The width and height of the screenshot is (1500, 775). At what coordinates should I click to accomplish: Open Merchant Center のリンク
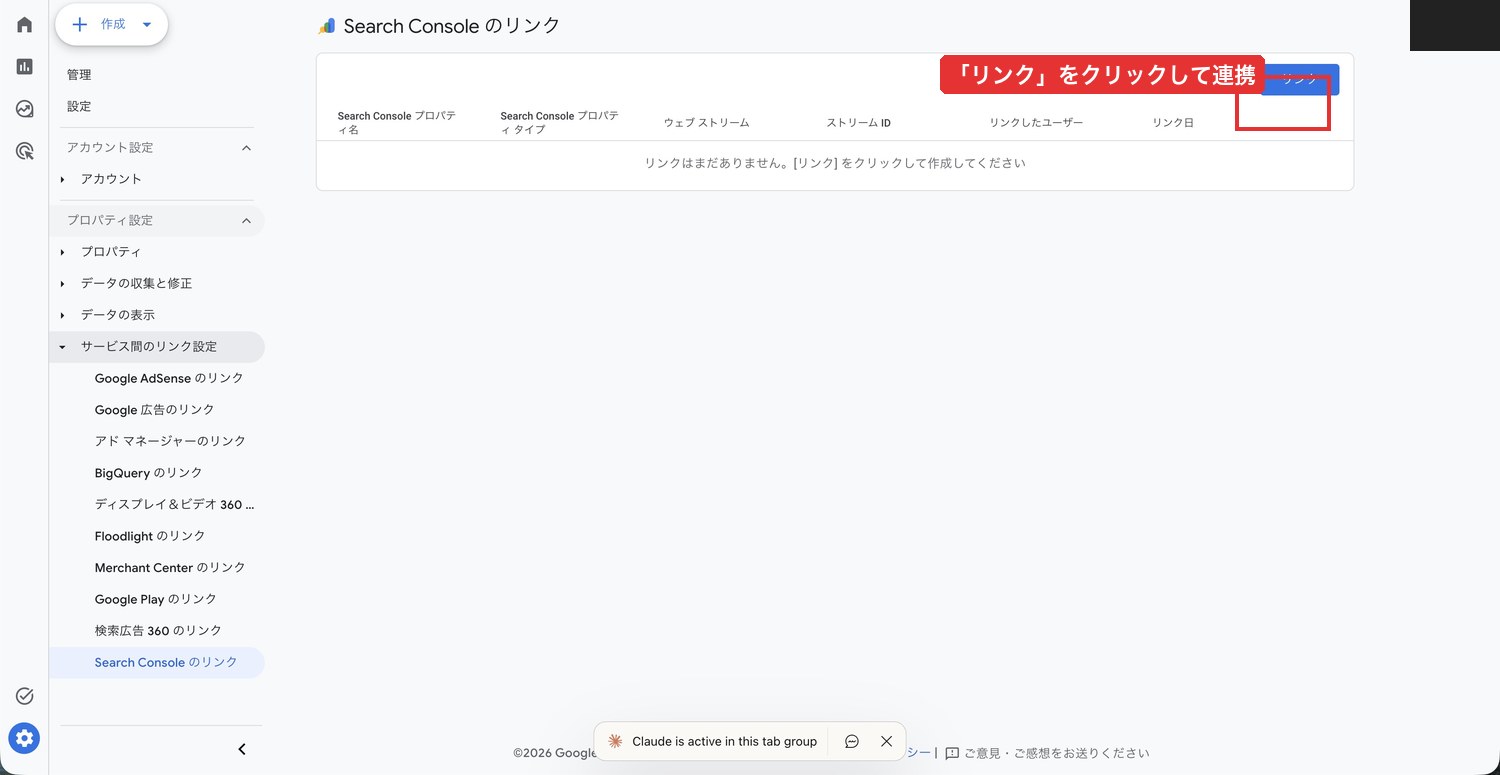[x=170, y=567]
